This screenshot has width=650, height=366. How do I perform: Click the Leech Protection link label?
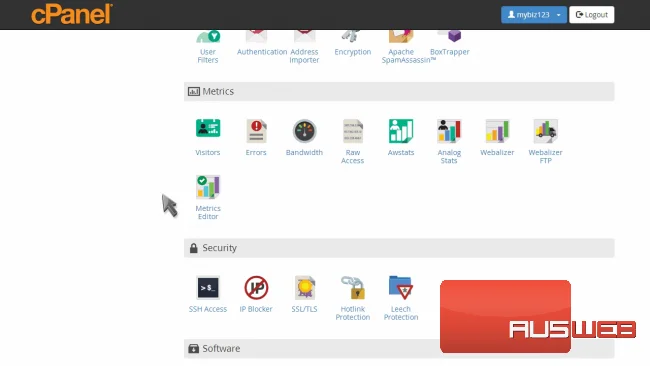tap(401, 313)
